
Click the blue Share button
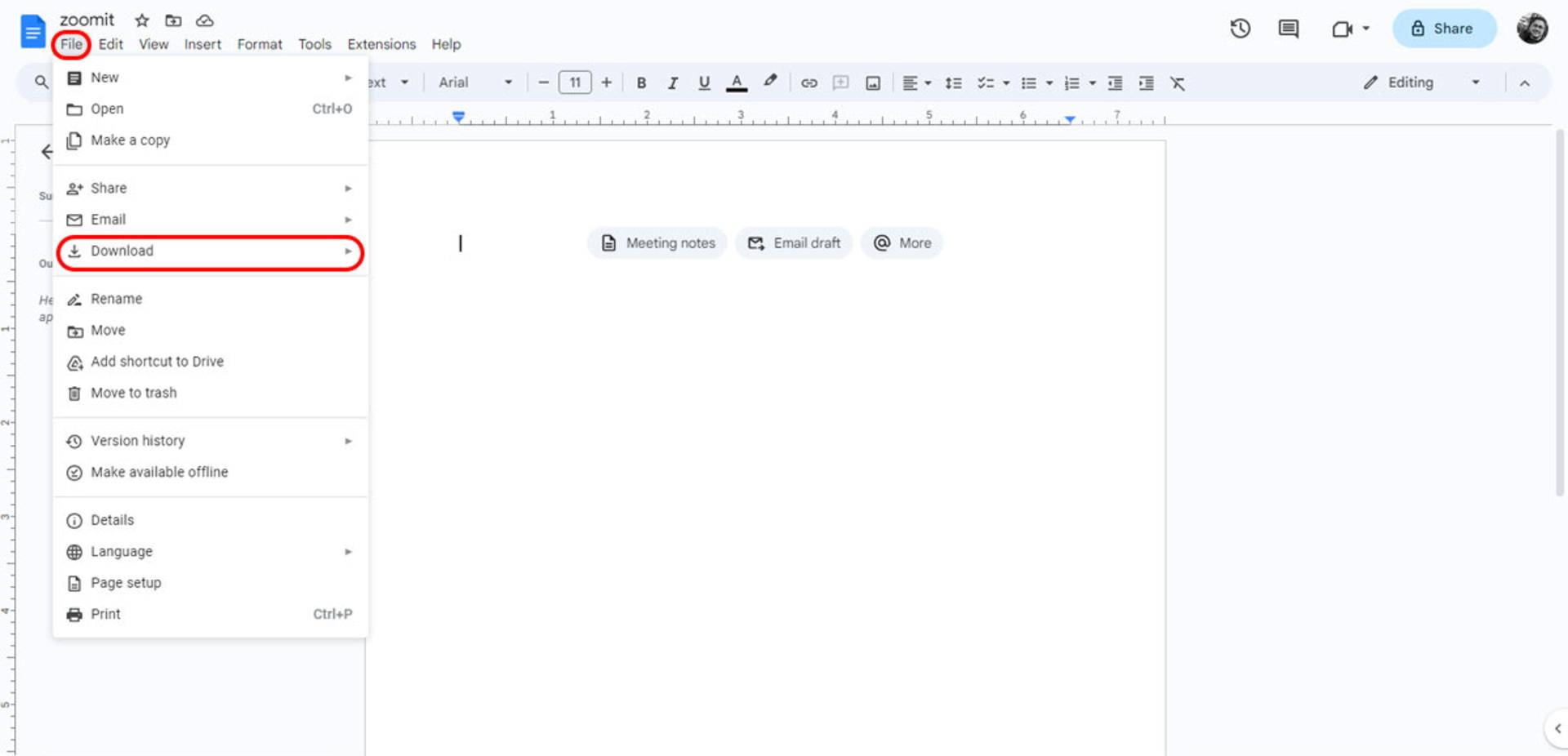click(x=1444, y=29)
